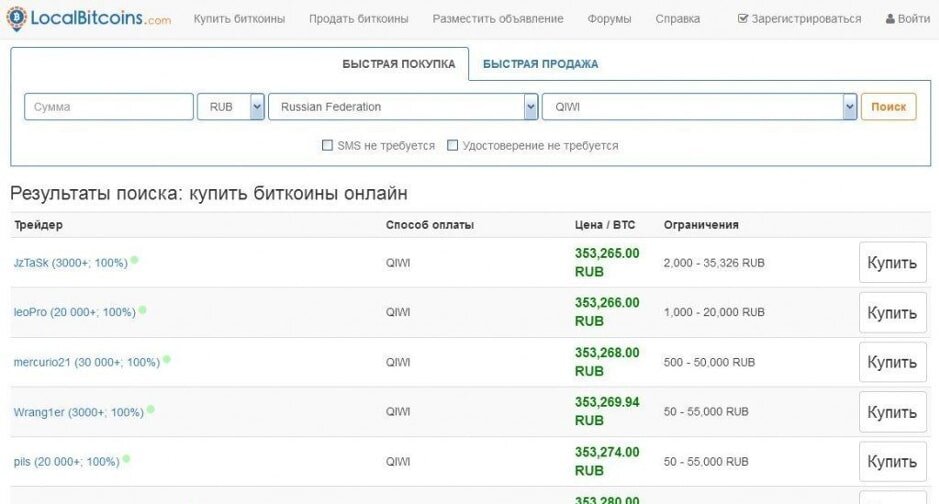The height and width of the screenshot is (504, 939).
Task: Expand the Russian Federation country dropdown
Action: click(x=403, y=107)
